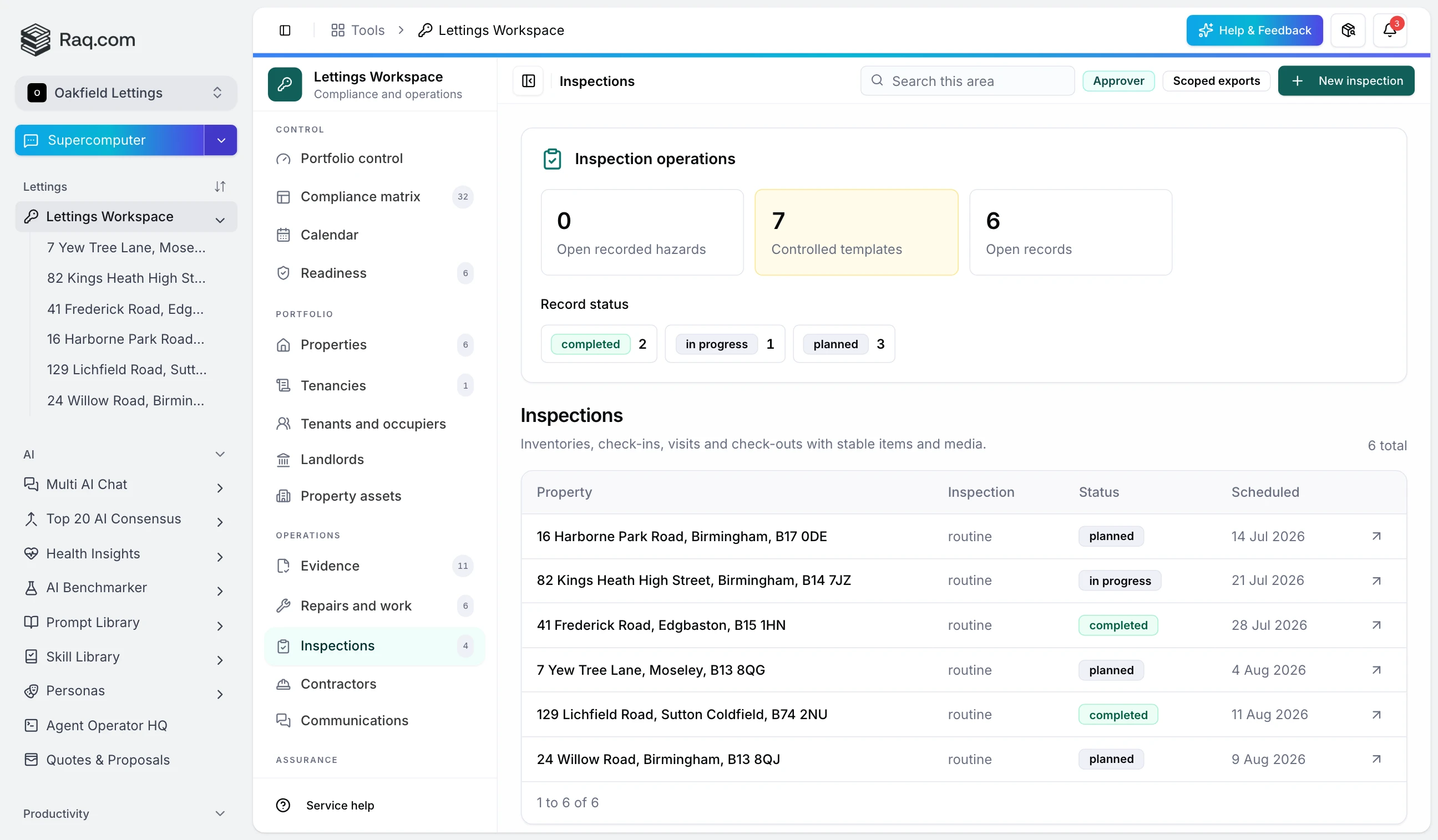Click New inspection button
The image size is (1438, 840).
point(1345,81)
